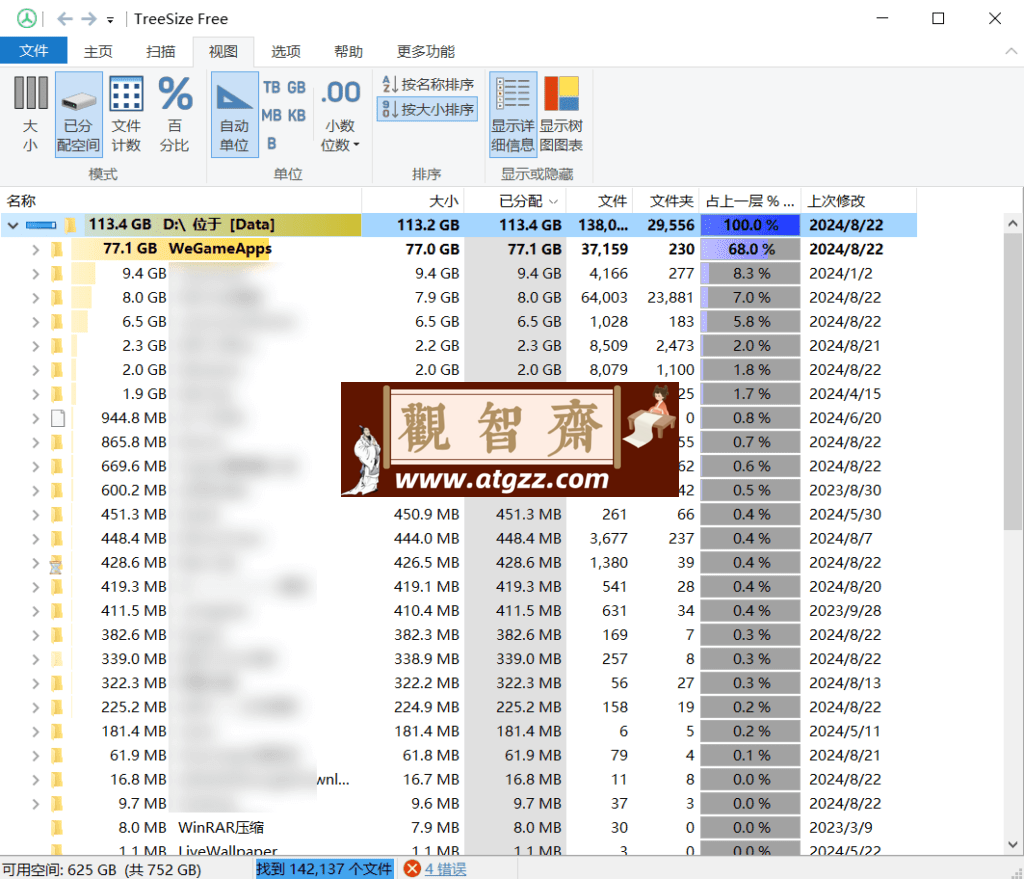This screenshot has width=1024, height=879.
Task: Select the 61.9 MB folder's yellow icon
Action: [x=57, y=756]
